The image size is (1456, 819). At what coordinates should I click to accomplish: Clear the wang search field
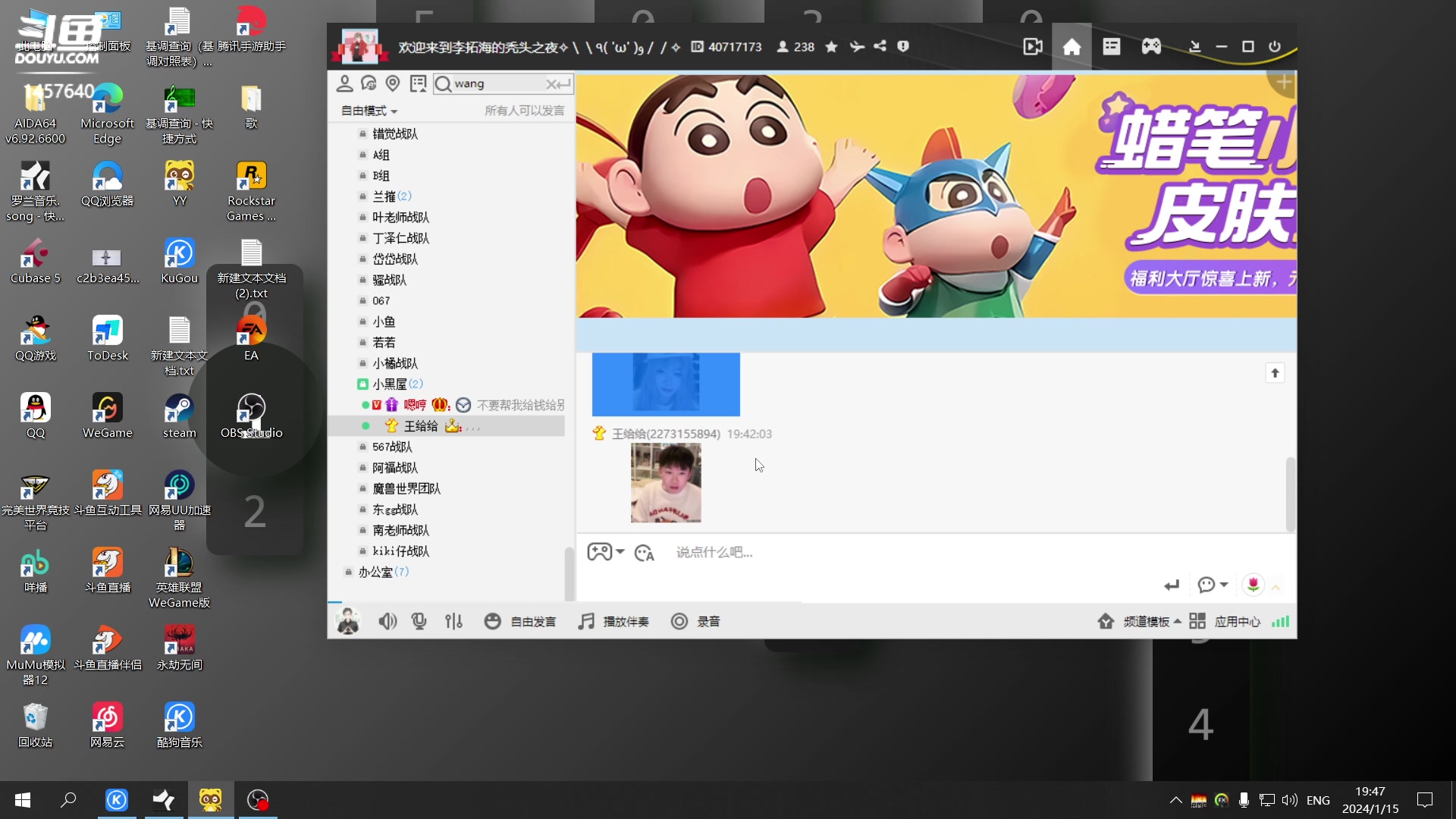coord(551,83)
